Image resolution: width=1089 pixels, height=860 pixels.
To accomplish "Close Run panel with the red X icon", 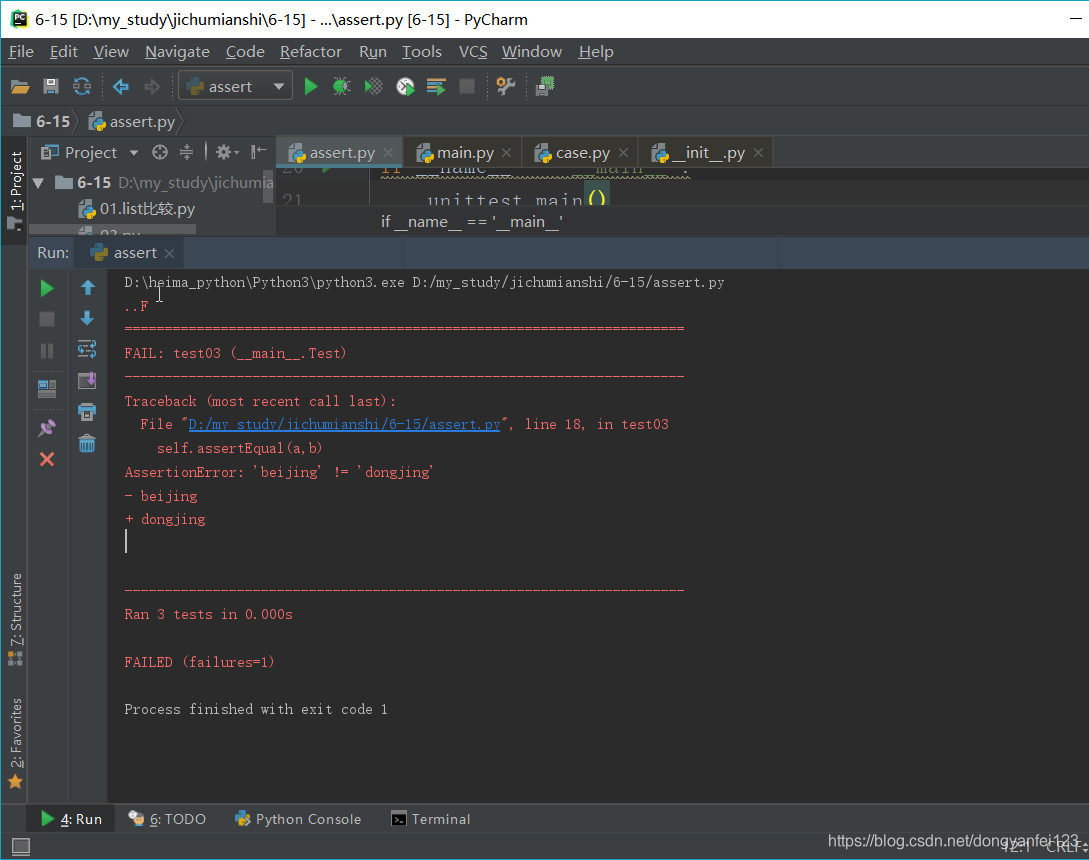I will 47,459.
